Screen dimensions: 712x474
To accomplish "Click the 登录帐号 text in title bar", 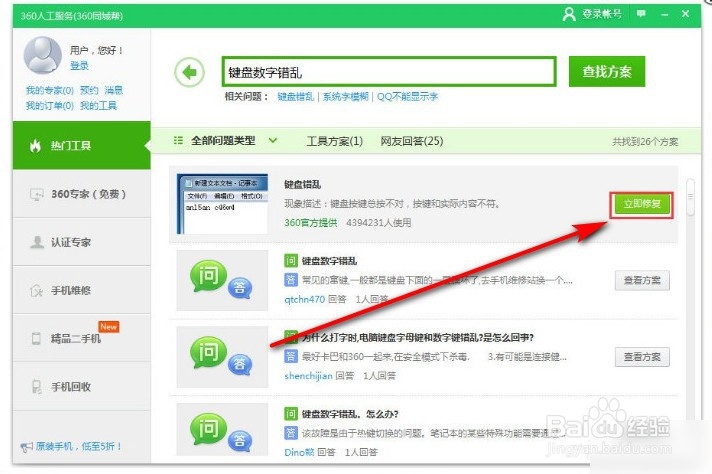I will [602, 14].
